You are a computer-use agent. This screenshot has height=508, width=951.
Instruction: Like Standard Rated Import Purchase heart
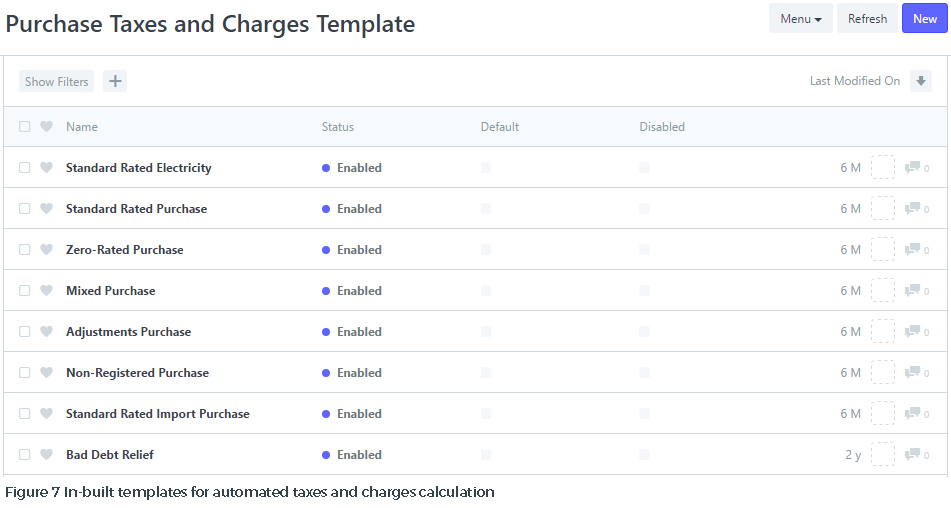(x=46, y=413)
